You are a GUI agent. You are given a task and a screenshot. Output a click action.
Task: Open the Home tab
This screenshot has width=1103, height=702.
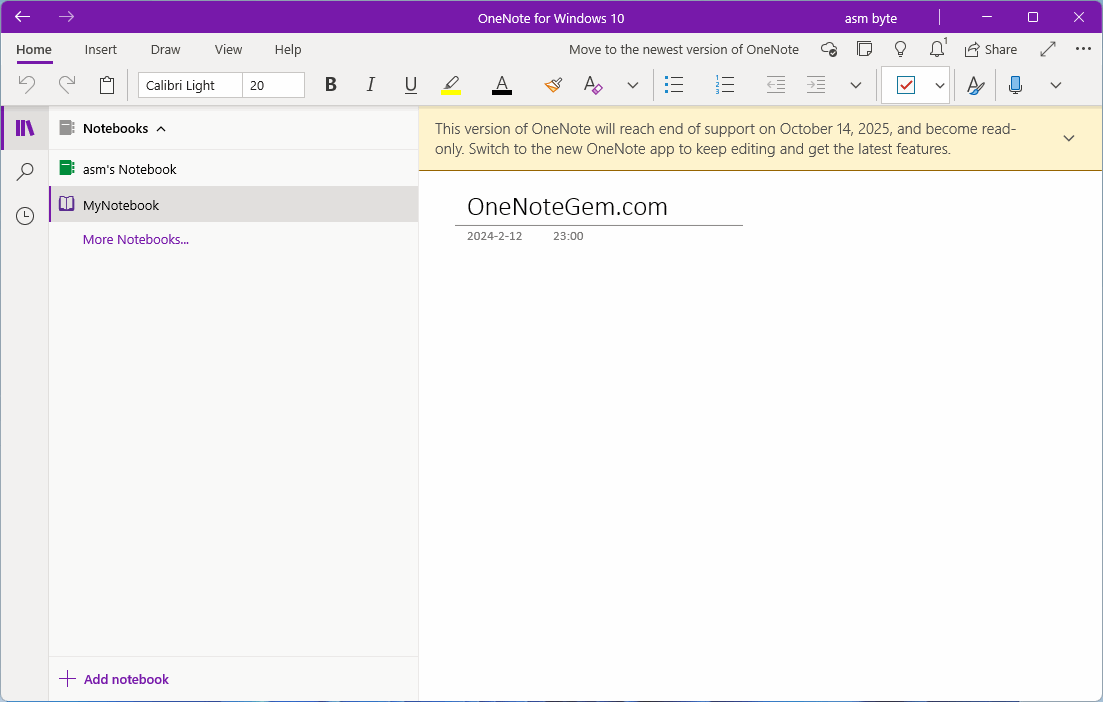pos(34,49)
